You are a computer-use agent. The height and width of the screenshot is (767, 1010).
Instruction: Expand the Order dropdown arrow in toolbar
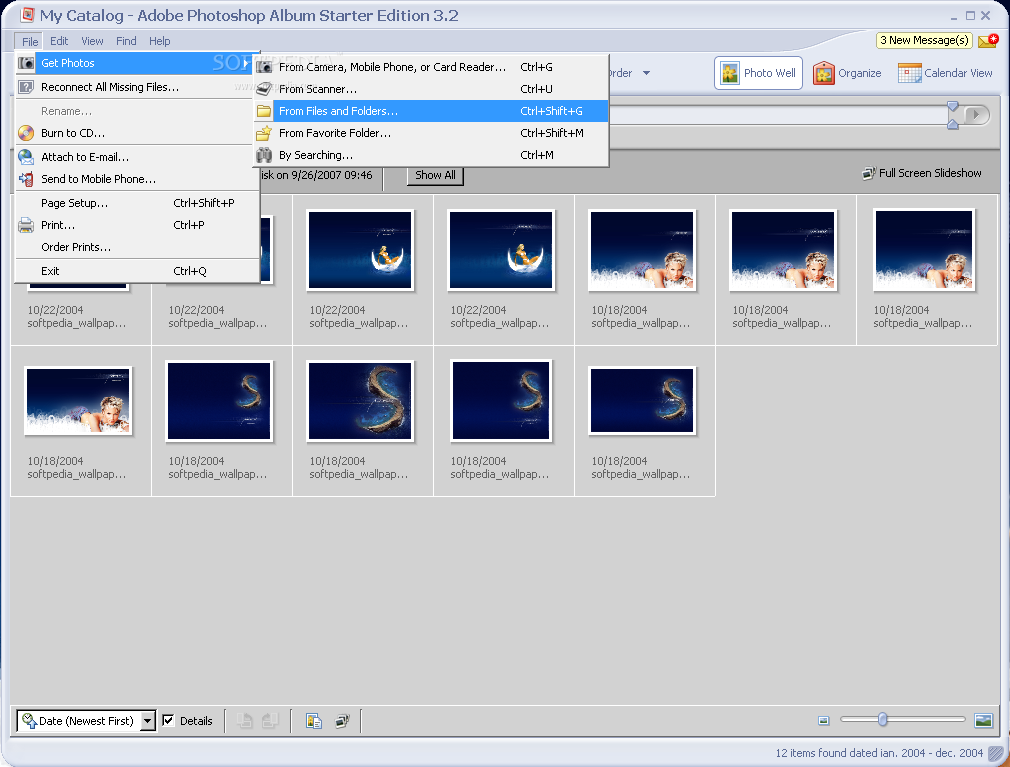646,73
